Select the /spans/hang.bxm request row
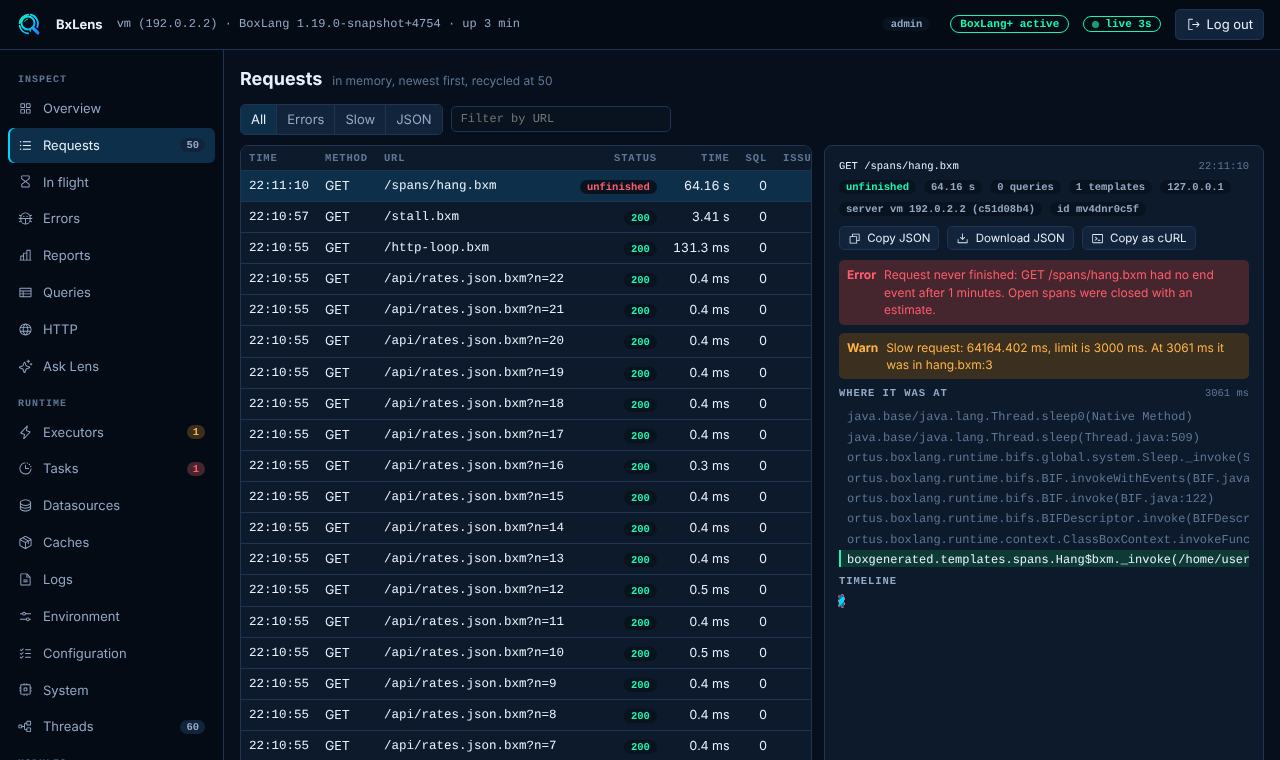The width and height of the screenshot is (1280, 760). (526, 186)
